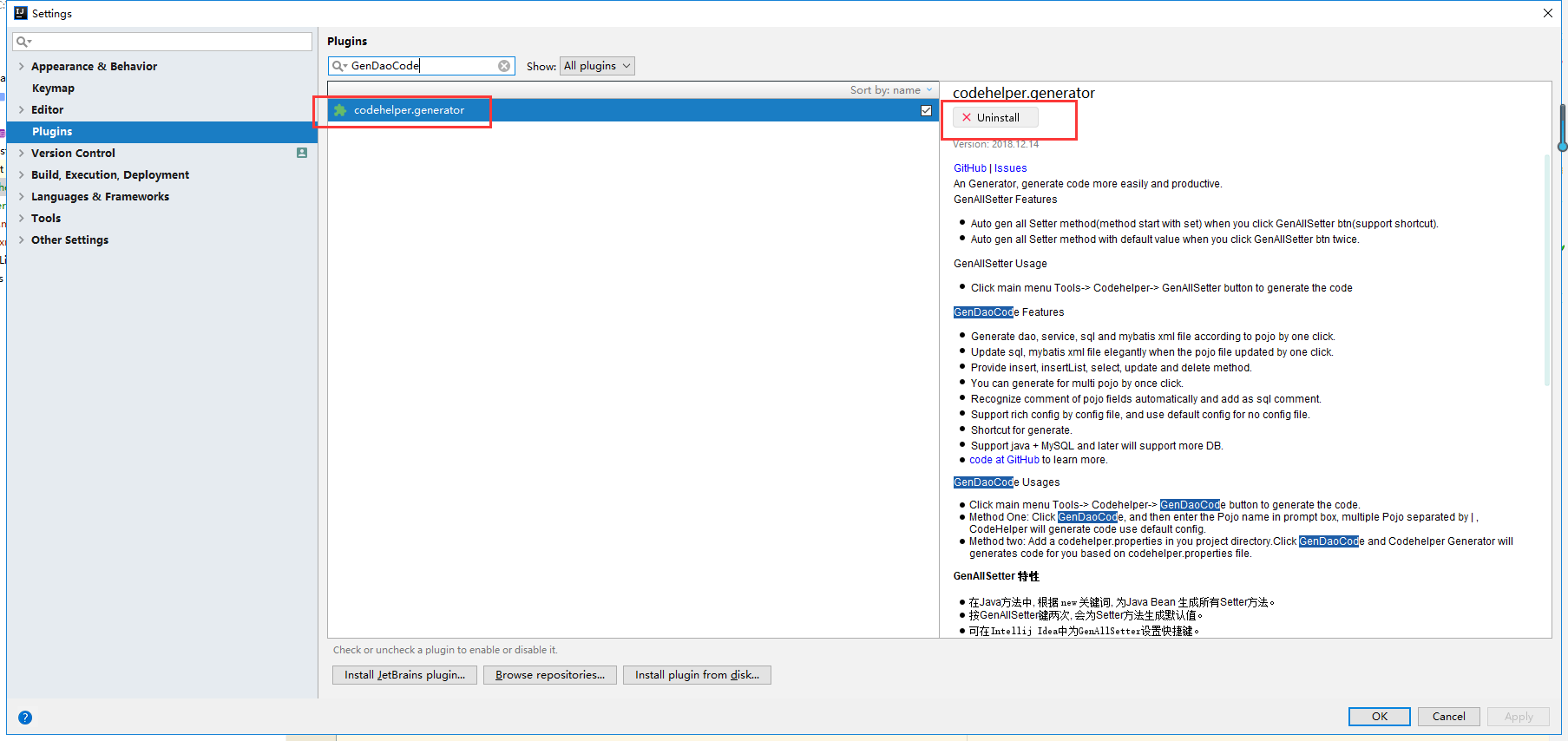Click the Cancel button

[1449, 717]
